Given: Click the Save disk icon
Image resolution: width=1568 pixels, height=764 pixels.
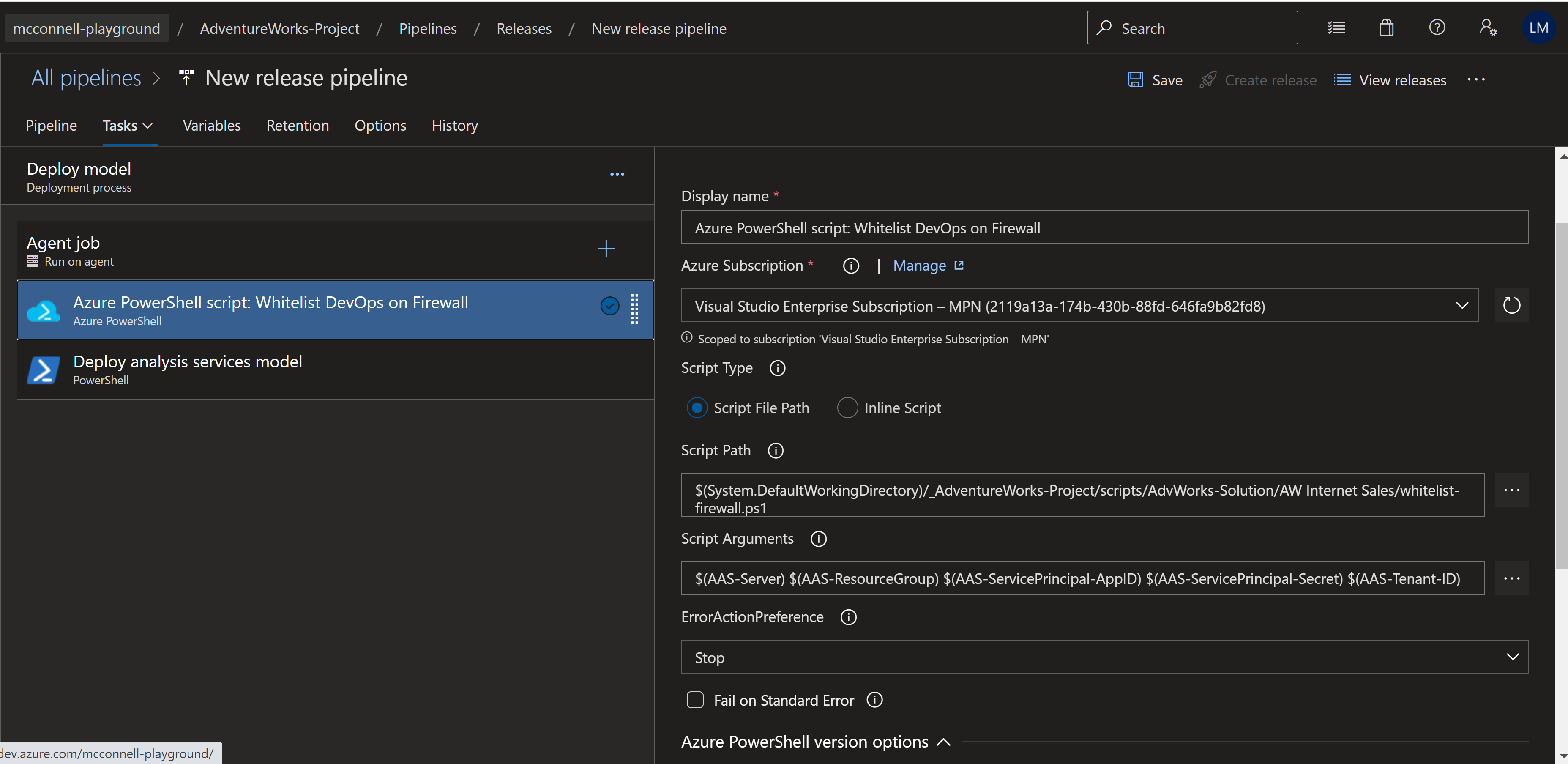Looking at the screenshot, I should click(x=1135, y=80).
